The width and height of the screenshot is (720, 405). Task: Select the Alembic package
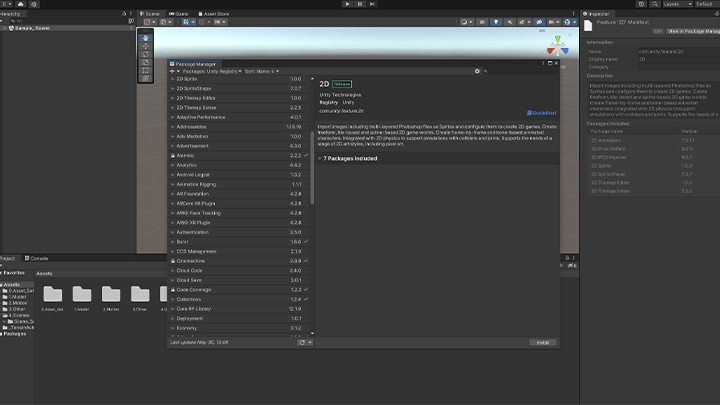(239, 156)
